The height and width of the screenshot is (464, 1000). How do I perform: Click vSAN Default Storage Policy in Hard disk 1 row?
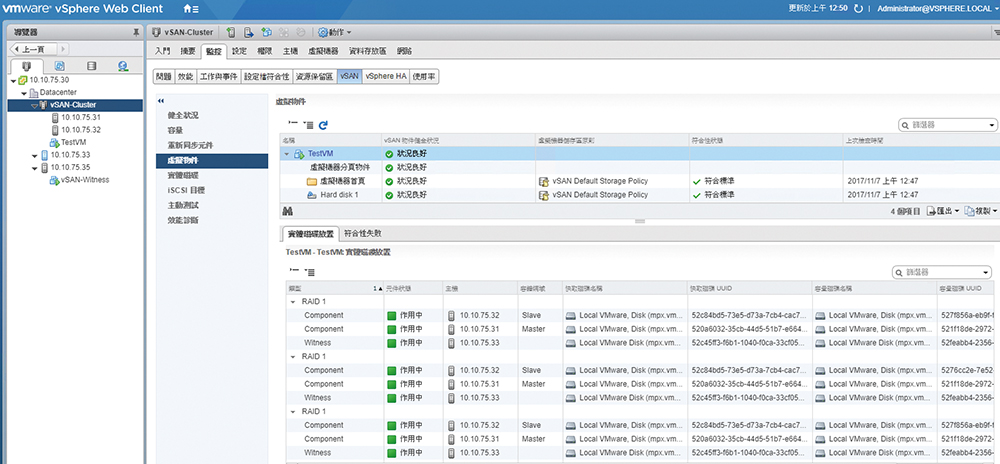(x=600, y=195)
